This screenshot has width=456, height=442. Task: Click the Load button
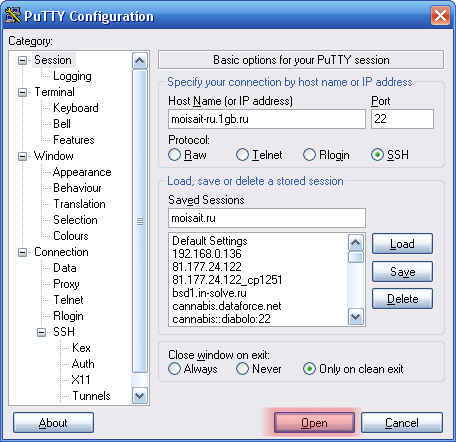point(402,244)
